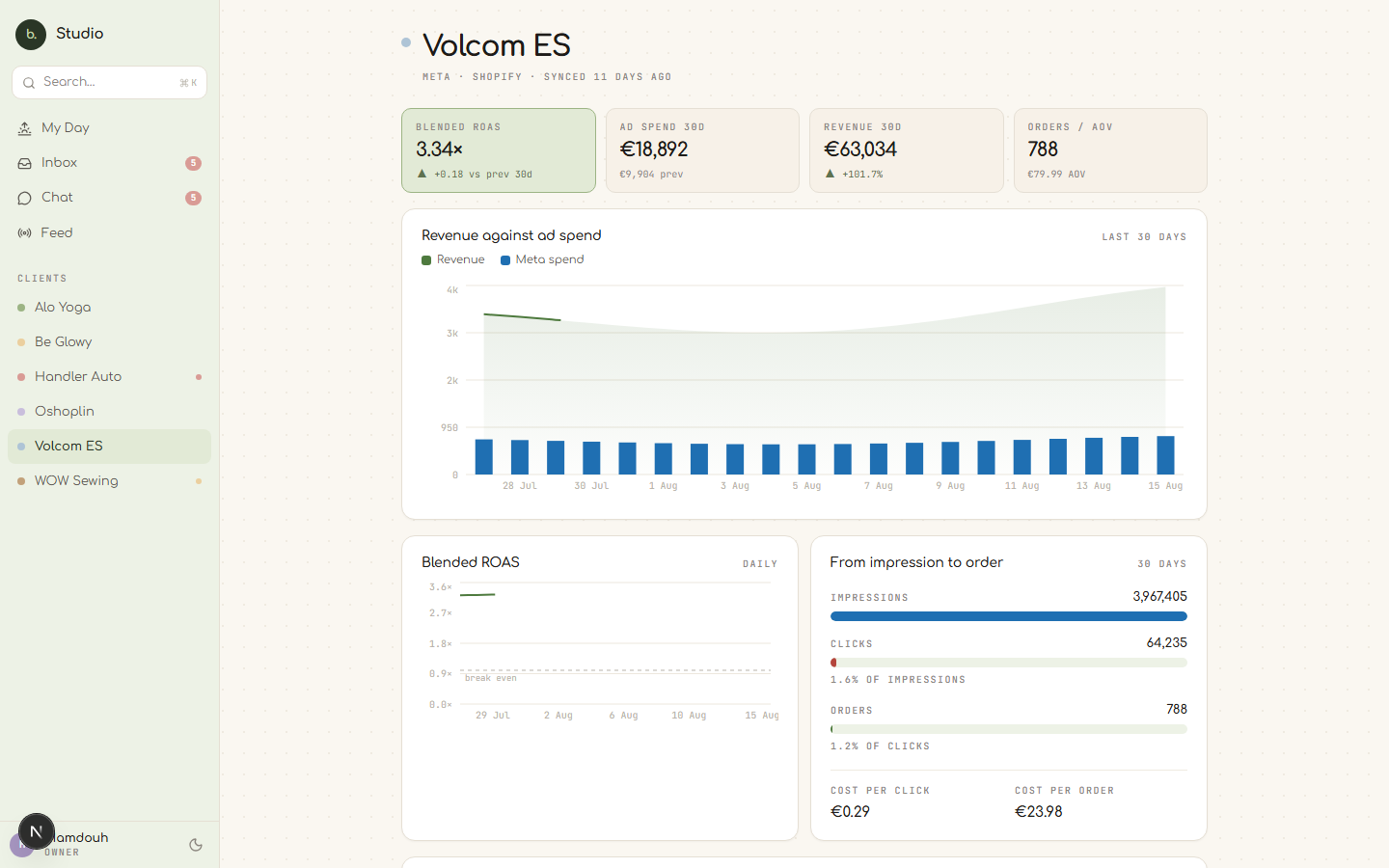
Task: Click the Blended ROAS summary card
Action: coord(499,150)
